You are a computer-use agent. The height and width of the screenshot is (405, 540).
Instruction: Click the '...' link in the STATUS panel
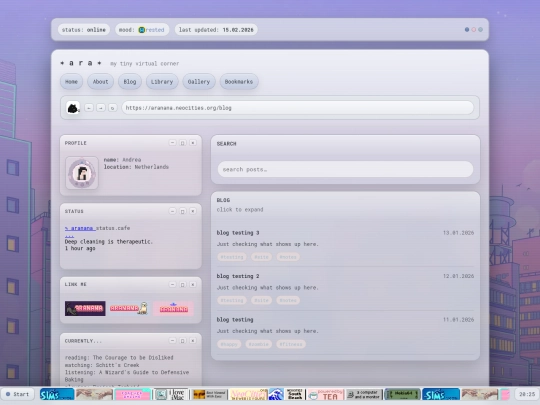(x=69, y=235)
